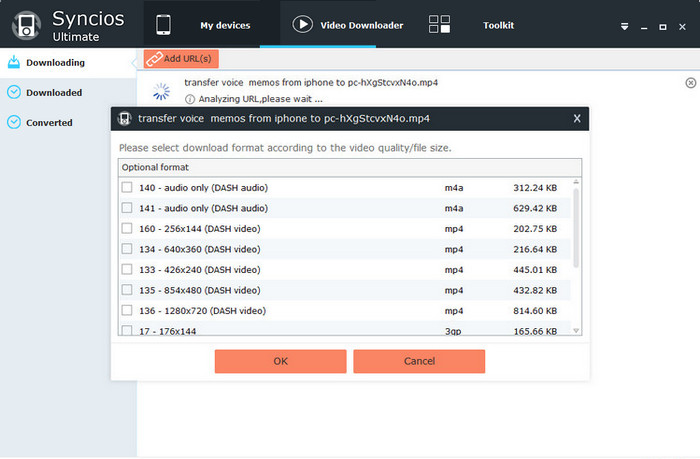Close the format selection dialog
The image size is (700, 459).
(x=577, y=118)
